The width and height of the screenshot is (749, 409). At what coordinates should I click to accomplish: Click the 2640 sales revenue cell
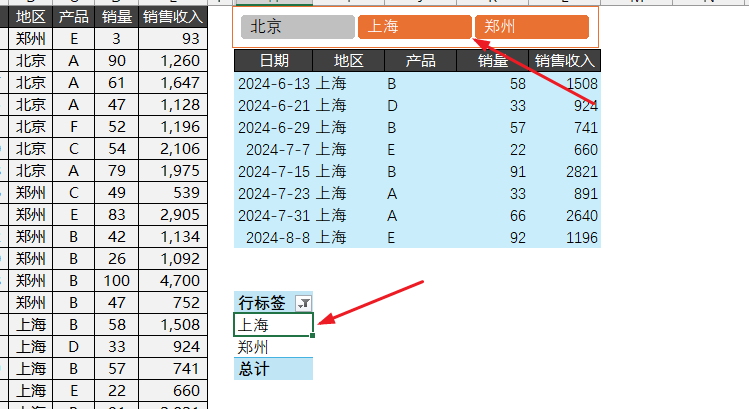click(565, 215)
